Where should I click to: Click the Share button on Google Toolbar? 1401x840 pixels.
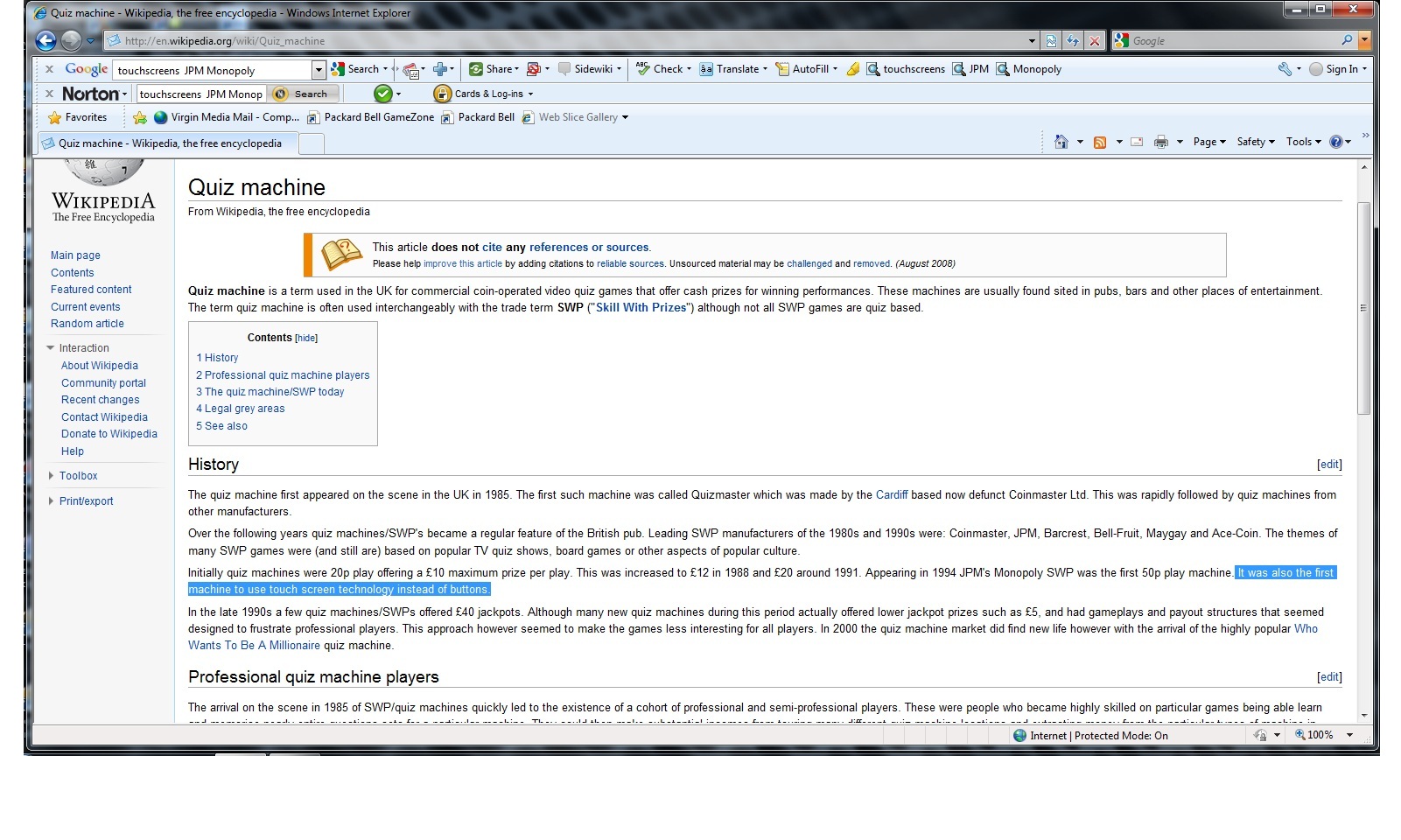494,69
